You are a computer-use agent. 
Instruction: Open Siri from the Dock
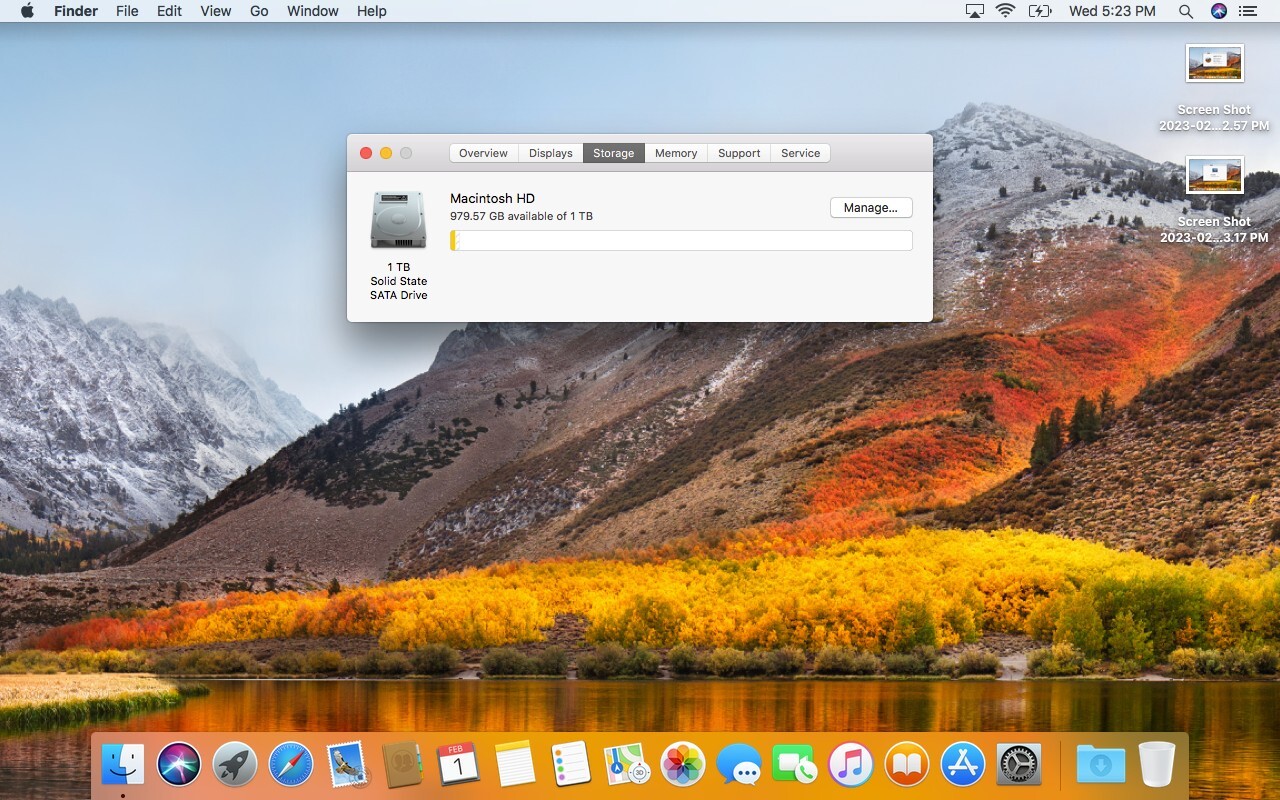(179, 765)
